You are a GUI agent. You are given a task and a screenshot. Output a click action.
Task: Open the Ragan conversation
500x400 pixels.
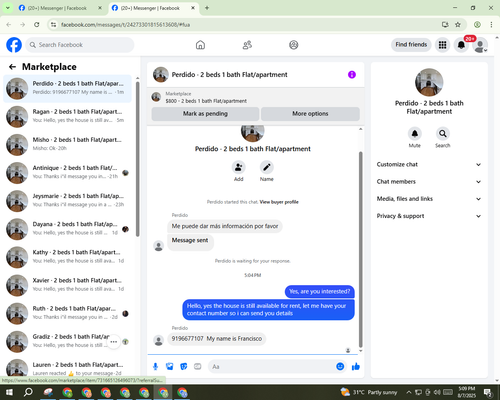click(67, 116)
